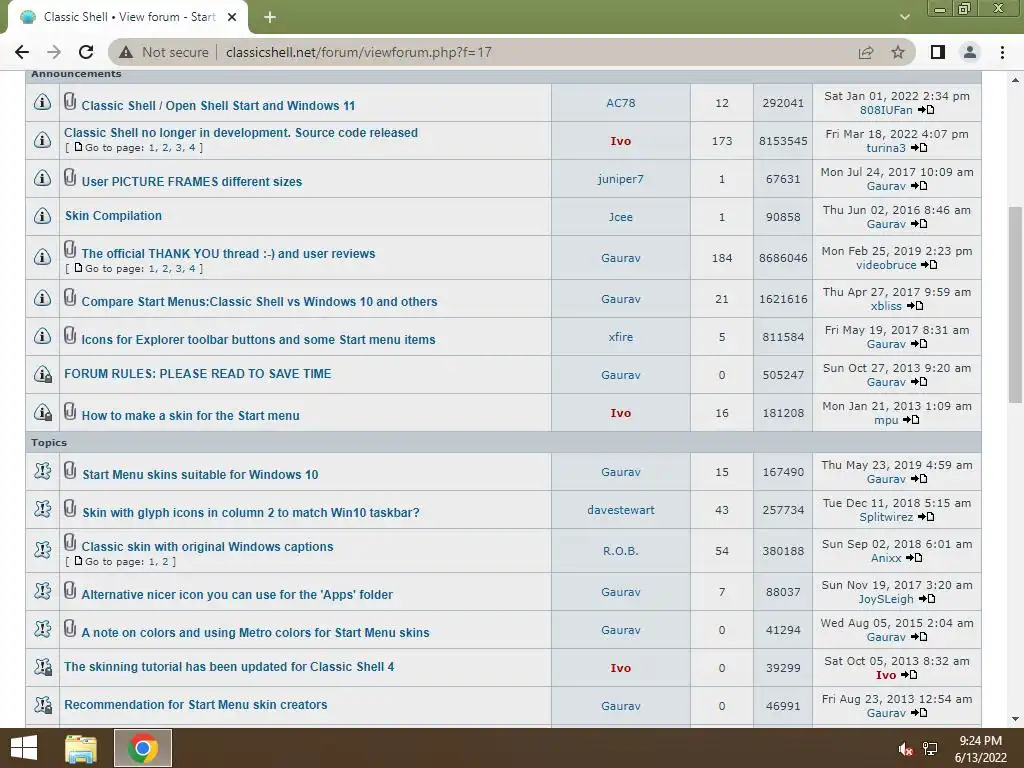The height and width of the screenshot is (768, 1024).
Task: Click the vertical scrollbar thumb
Action: pos(1015,304)
